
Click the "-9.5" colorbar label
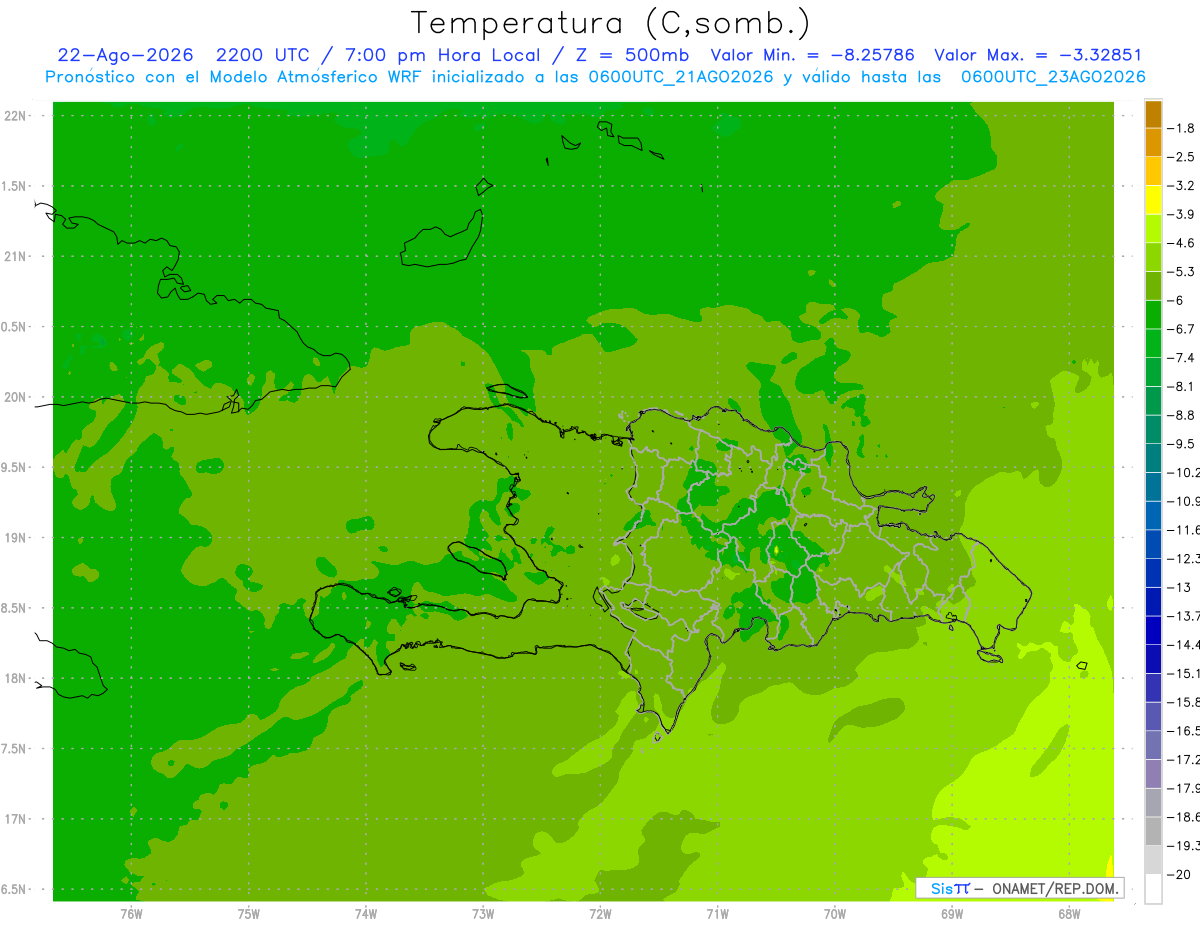click(1182, 444)
